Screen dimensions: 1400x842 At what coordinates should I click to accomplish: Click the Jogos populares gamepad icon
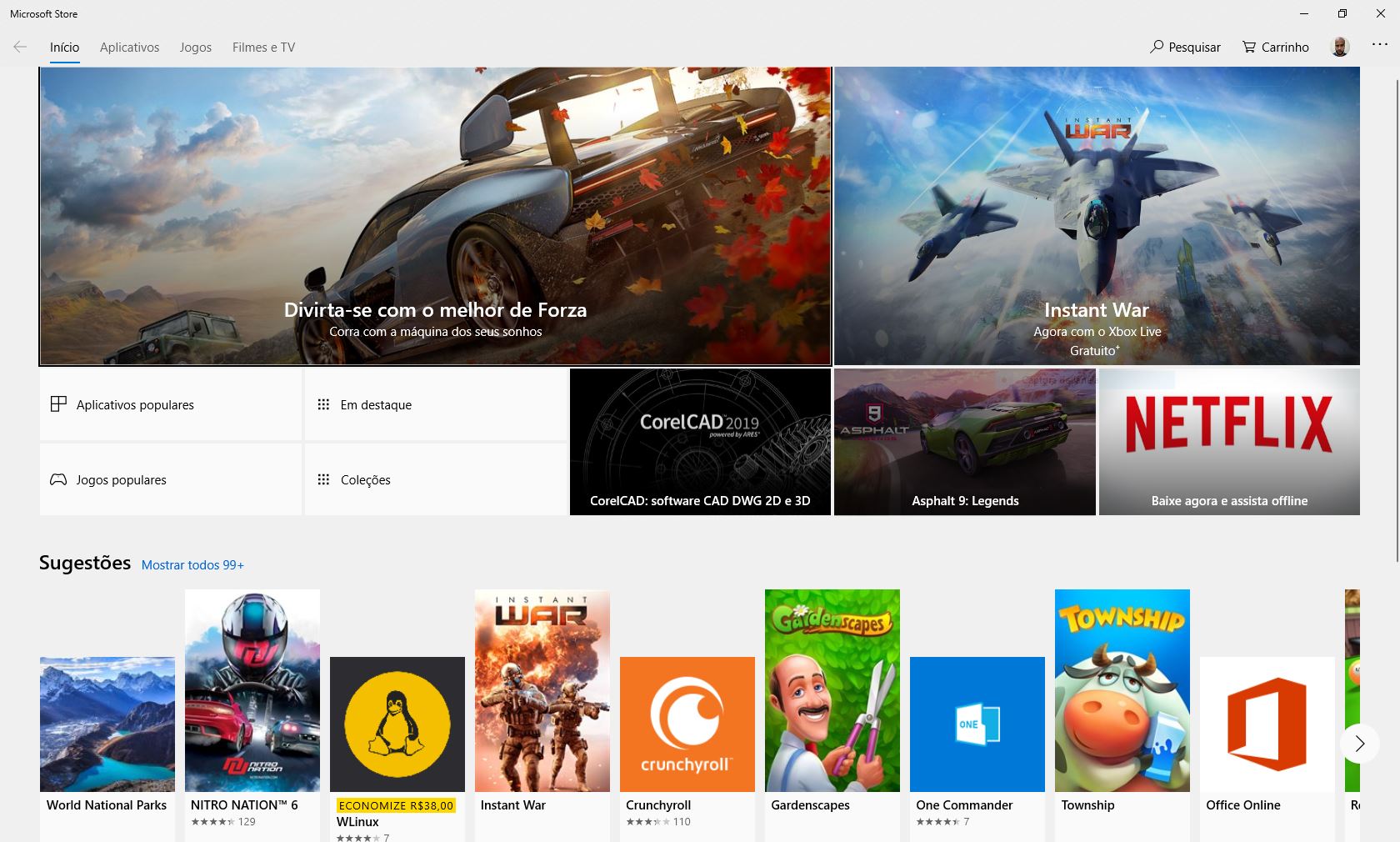(58, 479)
